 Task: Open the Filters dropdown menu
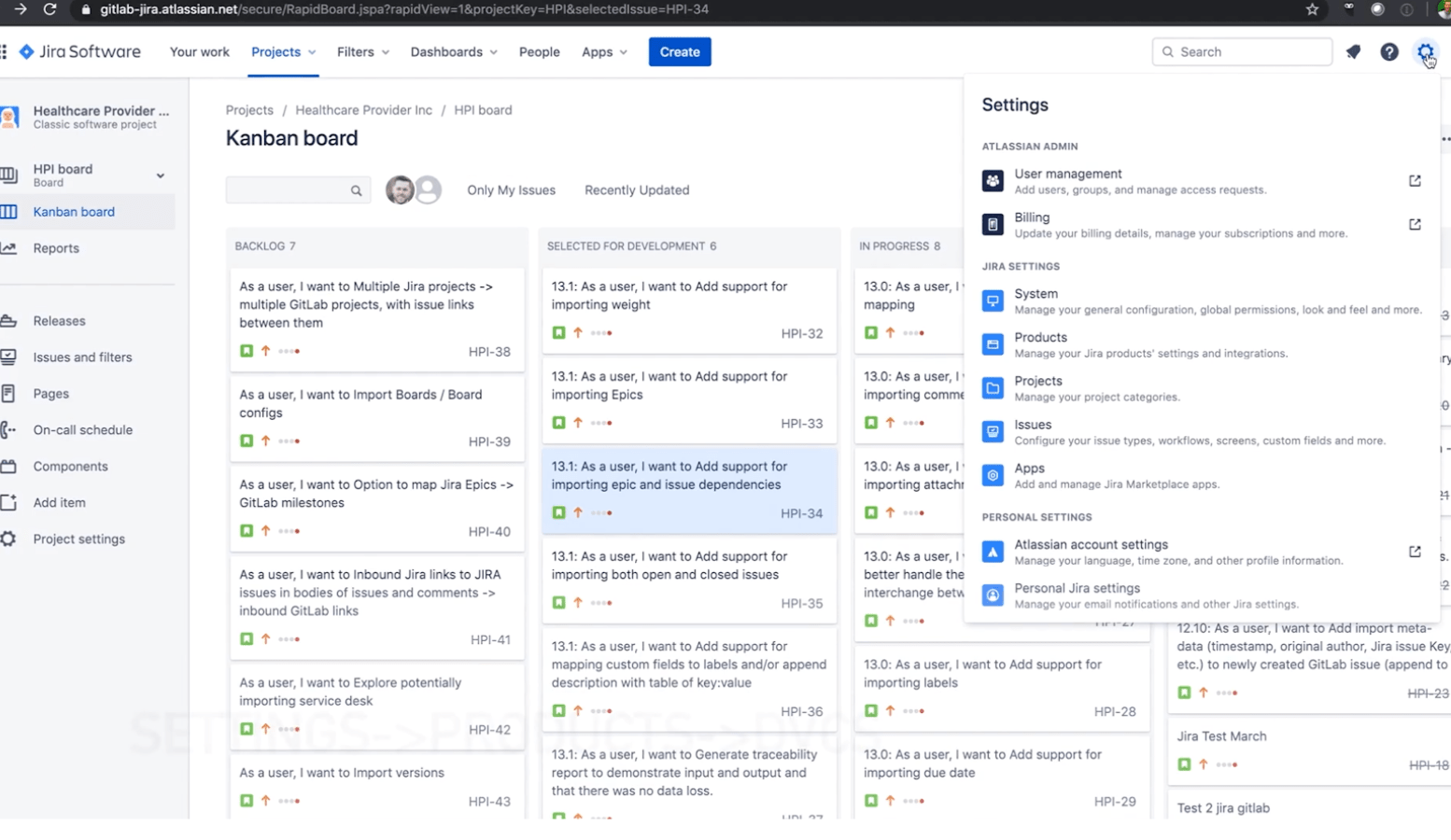pyautogui.click(x=363, y=52)
